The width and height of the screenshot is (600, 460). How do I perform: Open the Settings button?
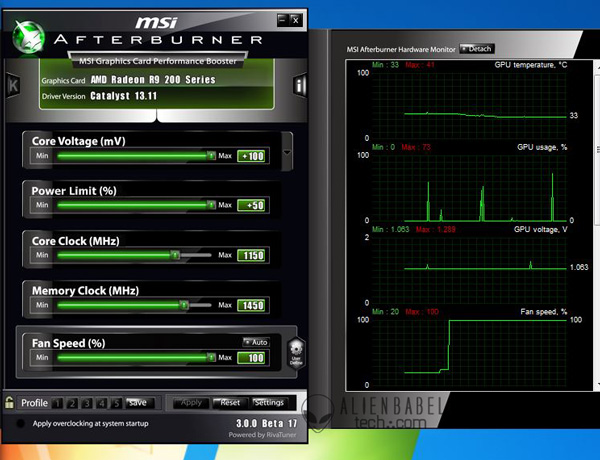coord(269,403)
